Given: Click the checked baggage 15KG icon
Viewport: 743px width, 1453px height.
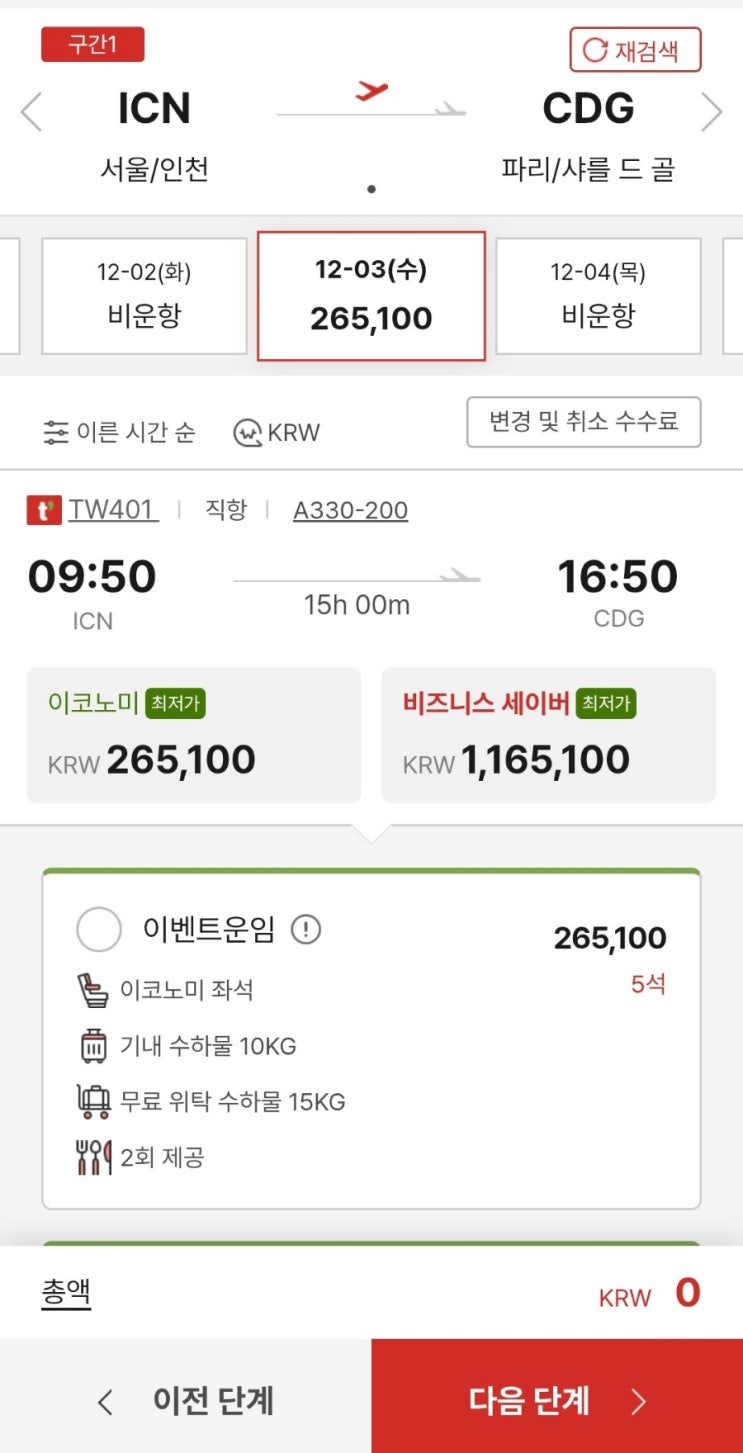Looking at the screenshot, I should 93,1102.
